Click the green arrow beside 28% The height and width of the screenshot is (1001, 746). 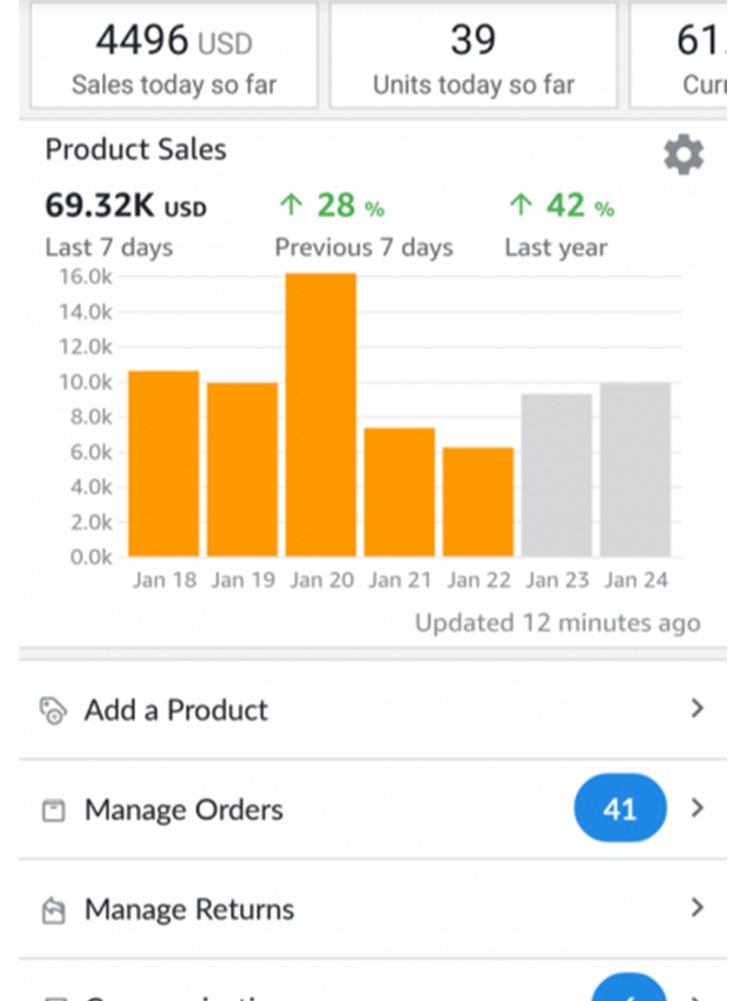tap(291, 205)
